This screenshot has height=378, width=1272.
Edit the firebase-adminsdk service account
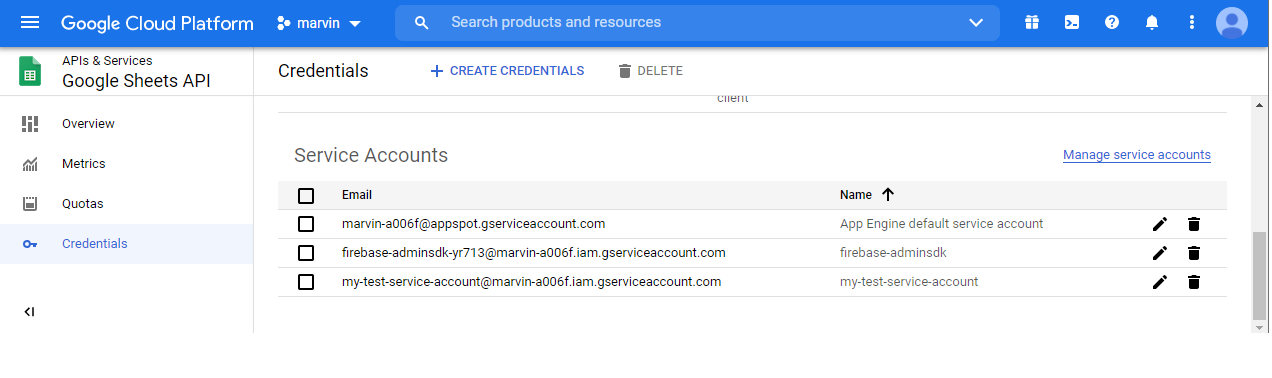click(1160, 253)
